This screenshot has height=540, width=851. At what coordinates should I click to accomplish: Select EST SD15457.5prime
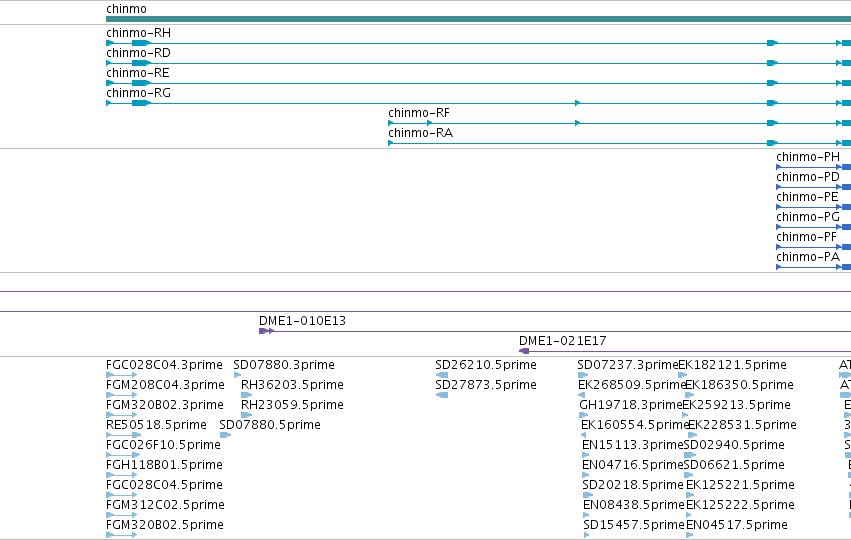[634, 526]
